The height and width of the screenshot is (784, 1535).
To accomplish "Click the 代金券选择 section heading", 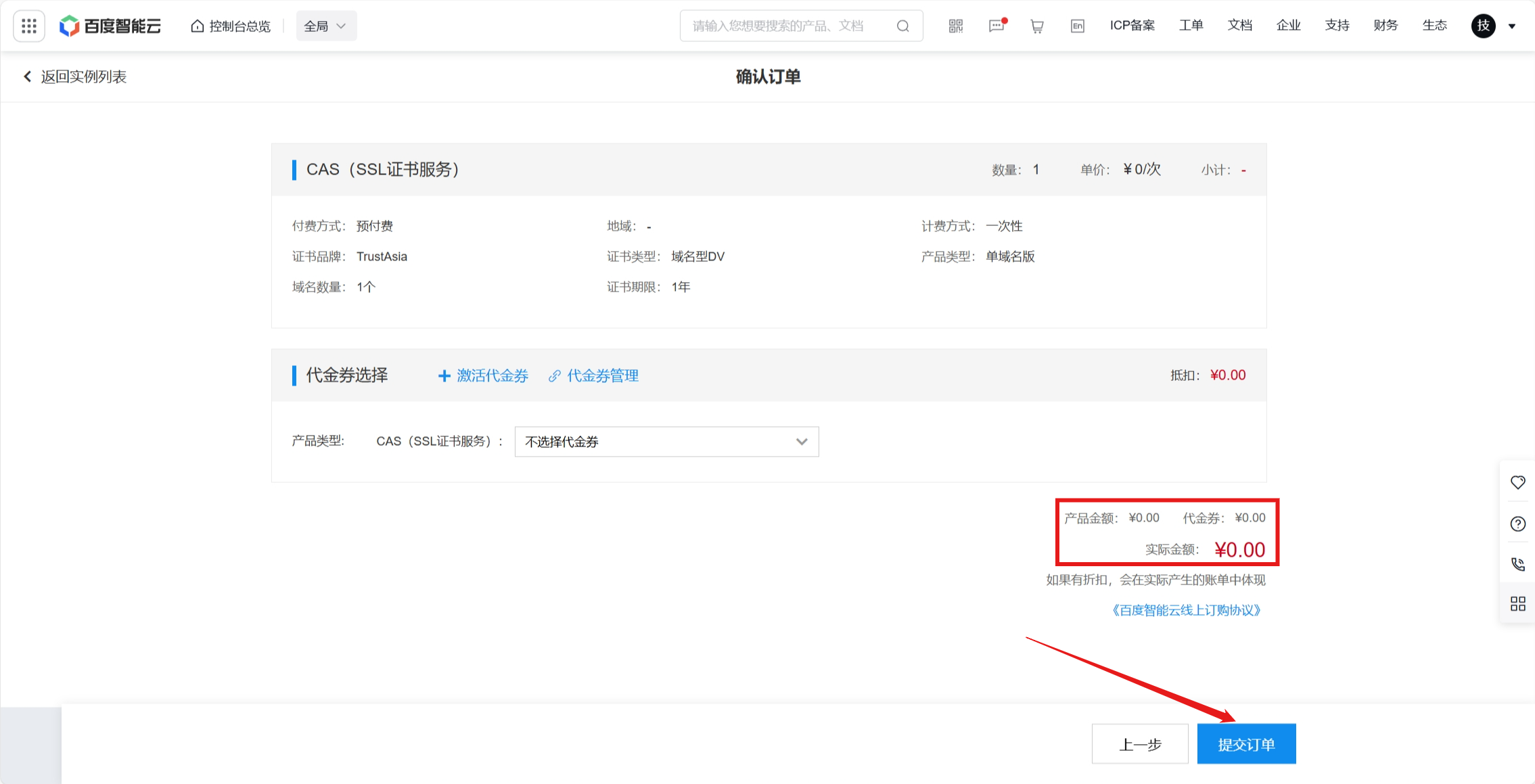I will (347, 375).
